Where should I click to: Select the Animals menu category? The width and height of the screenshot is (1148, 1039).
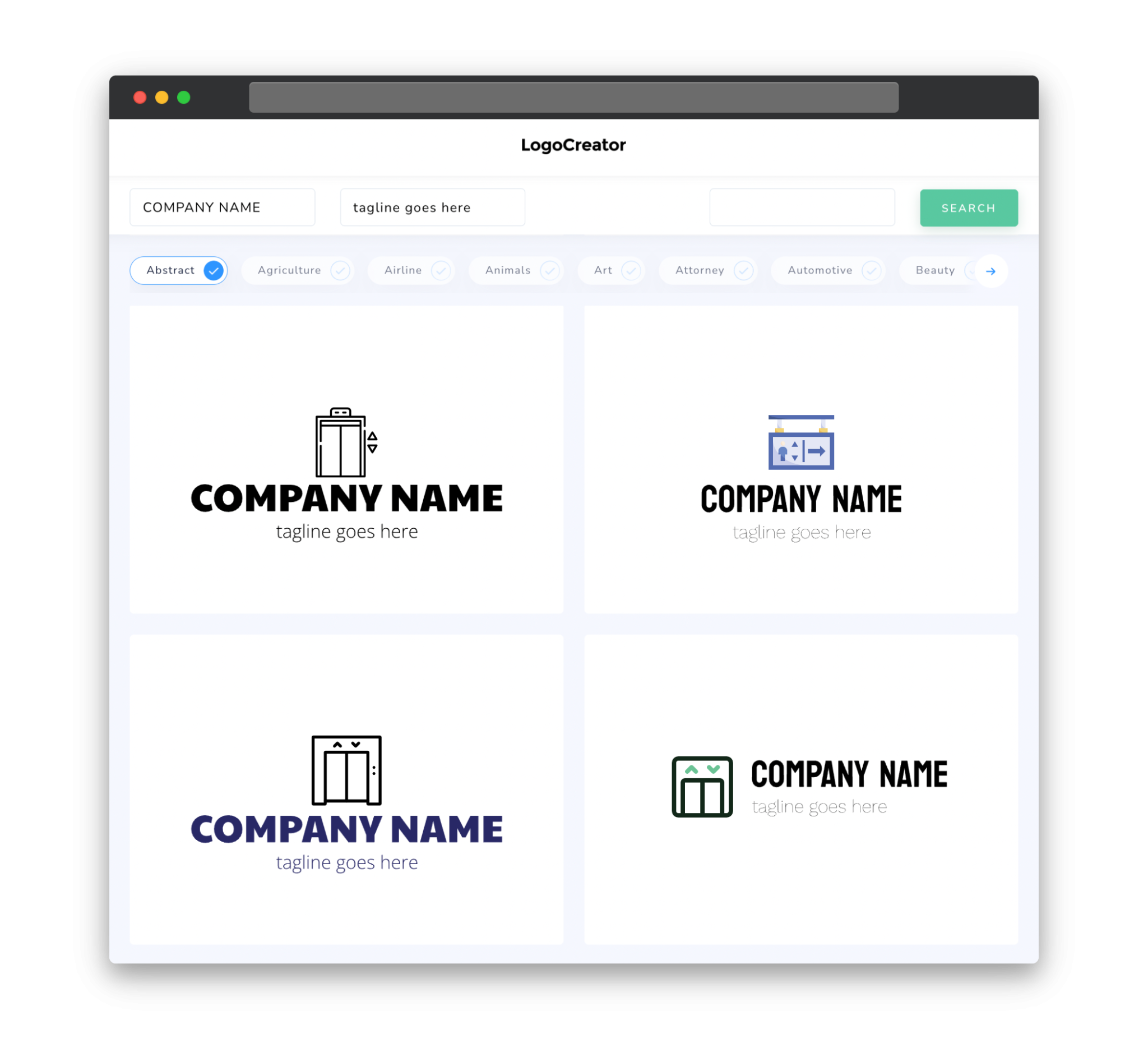pos(518,270)
